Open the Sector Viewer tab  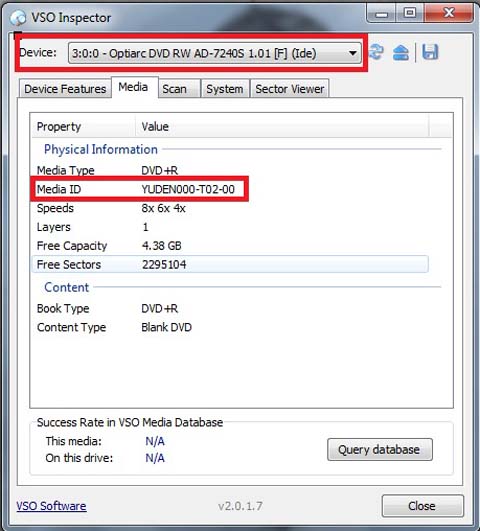(290, 89)
